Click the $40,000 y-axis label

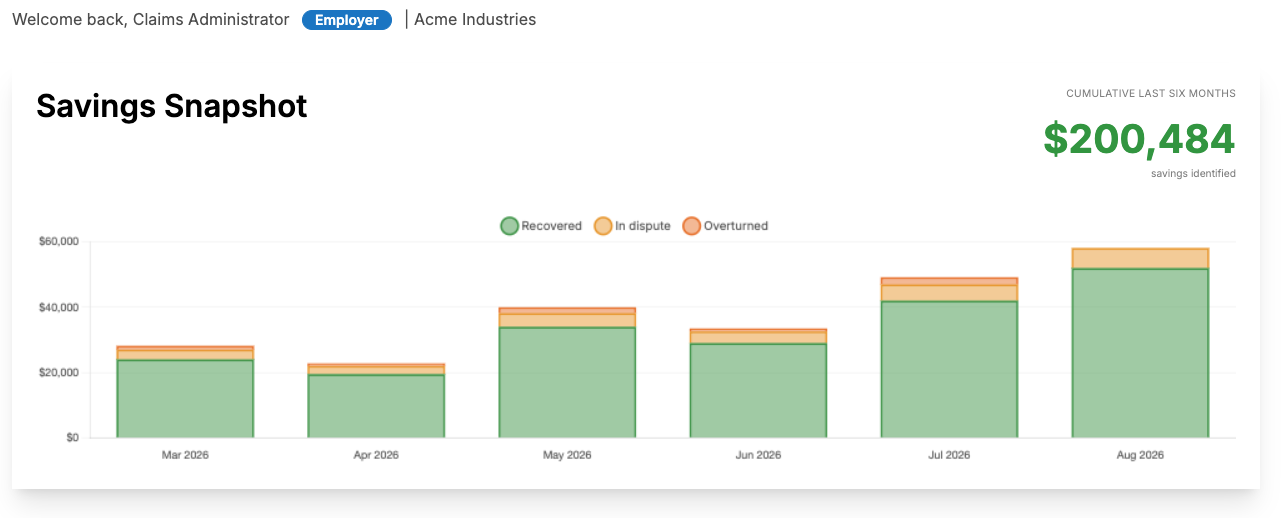(x=58, y=307)
